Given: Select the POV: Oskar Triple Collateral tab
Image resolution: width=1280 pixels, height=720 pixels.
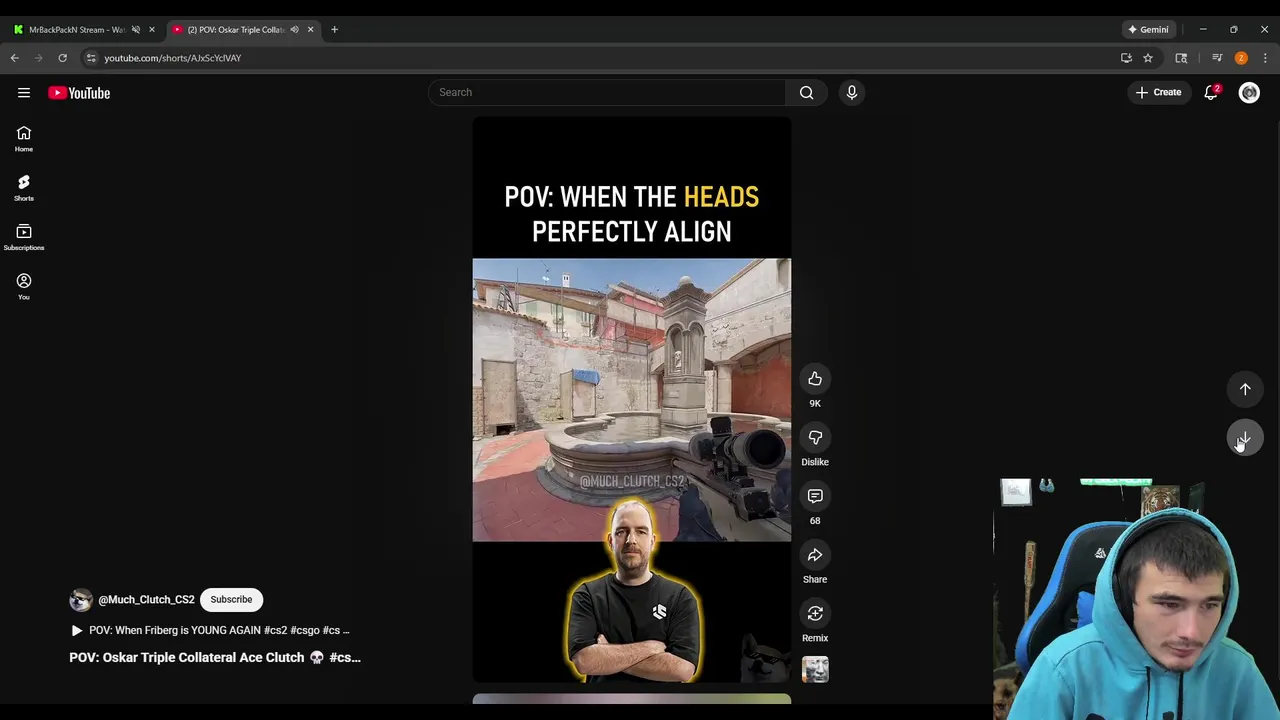Looking at the screenshot, I should [x=236, y=30].
